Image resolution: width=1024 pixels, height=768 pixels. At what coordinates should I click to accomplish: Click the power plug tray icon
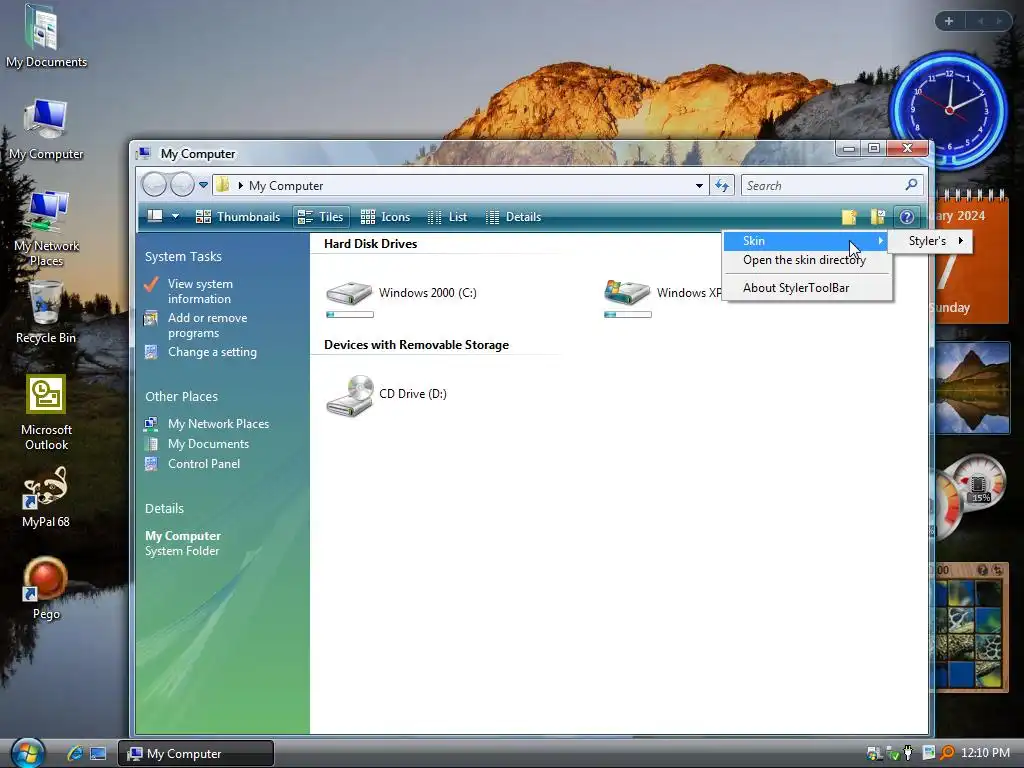(x=908, y=753)
